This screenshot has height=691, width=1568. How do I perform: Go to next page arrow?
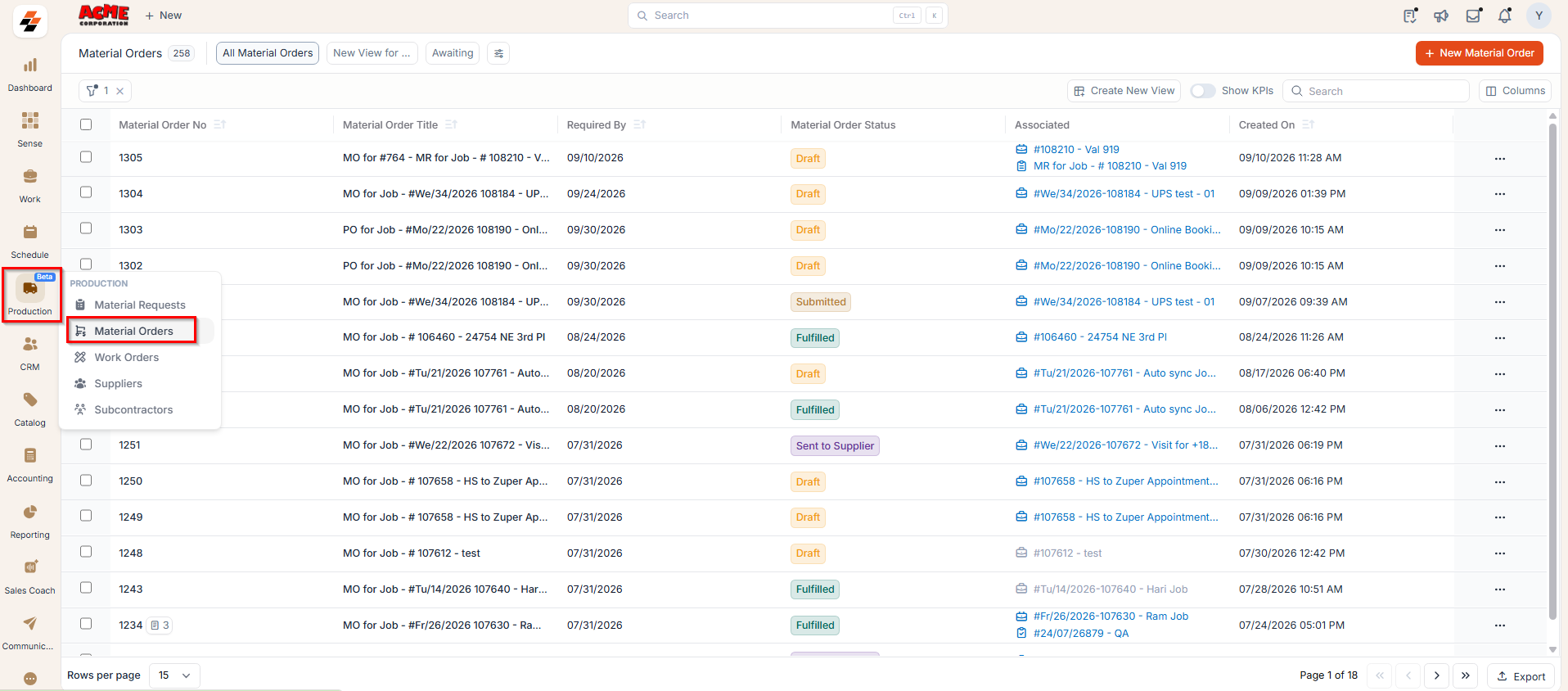pyautogui.click(x=1436, y=675)
